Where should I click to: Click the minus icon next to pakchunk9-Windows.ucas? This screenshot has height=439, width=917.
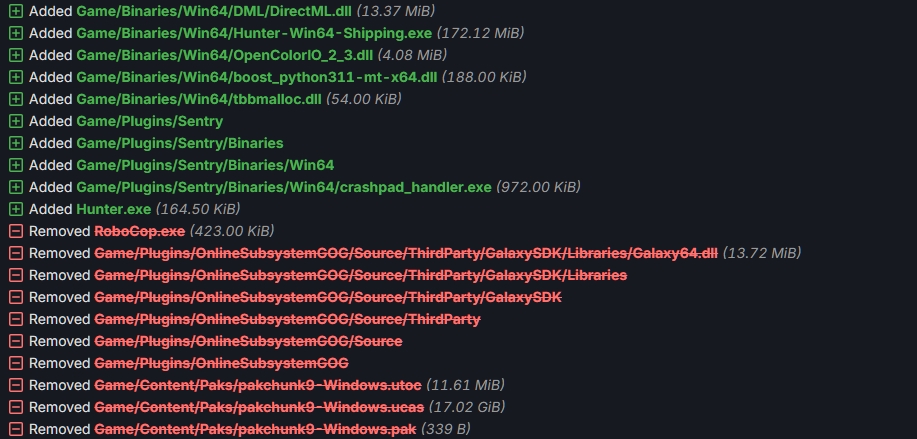tap(16, 407)
